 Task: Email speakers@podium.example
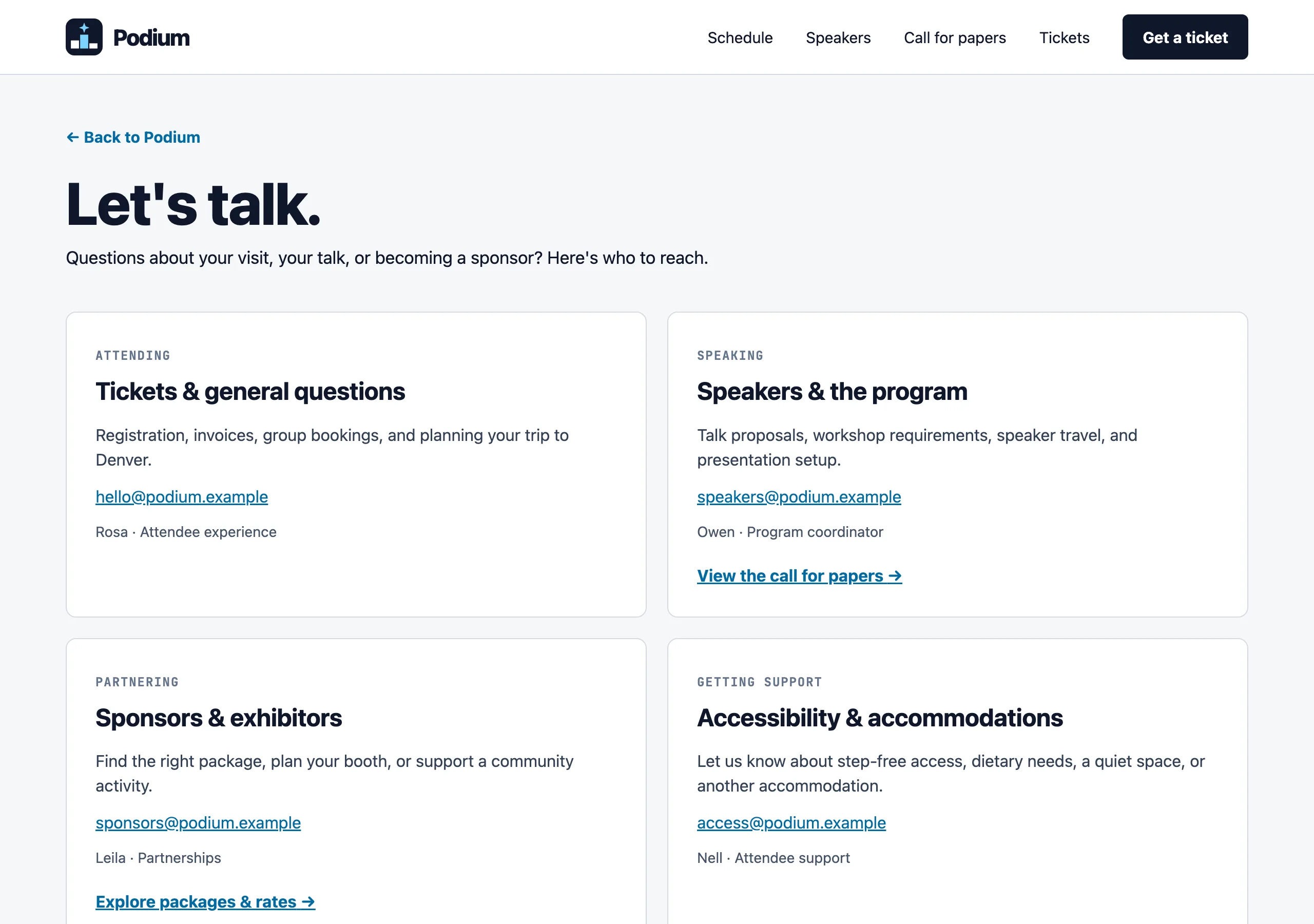tap(798, 497)
